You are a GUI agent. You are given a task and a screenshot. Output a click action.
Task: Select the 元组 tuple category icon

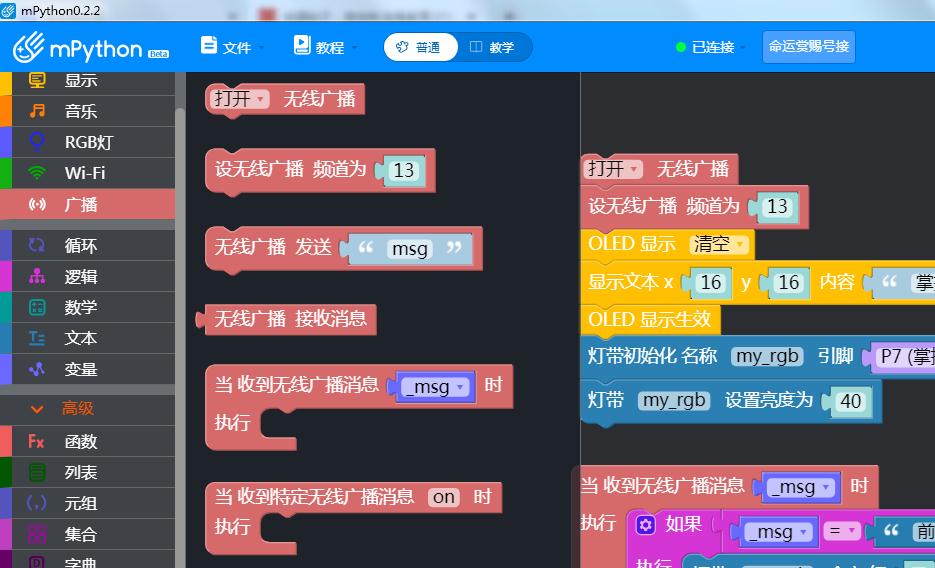(37, 504)
